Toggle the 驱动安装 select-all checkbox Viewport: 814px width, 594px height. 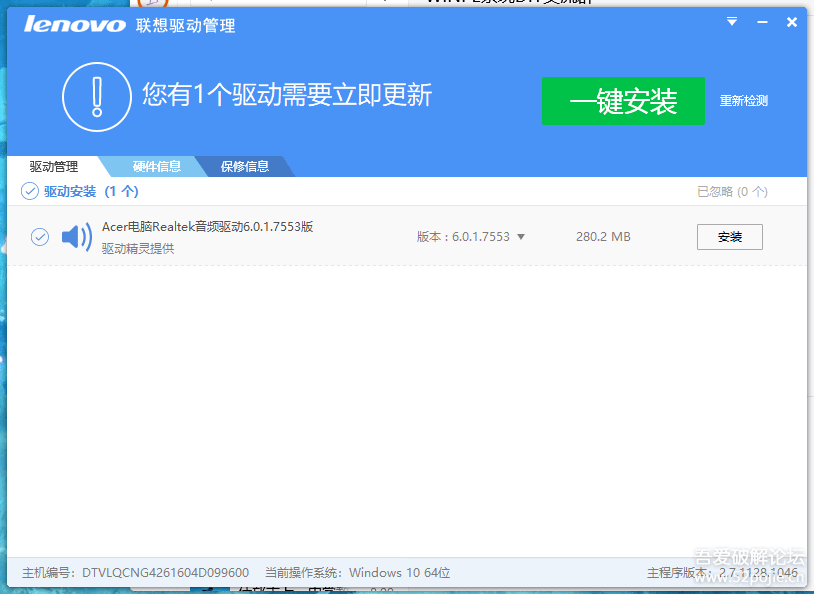30,191
